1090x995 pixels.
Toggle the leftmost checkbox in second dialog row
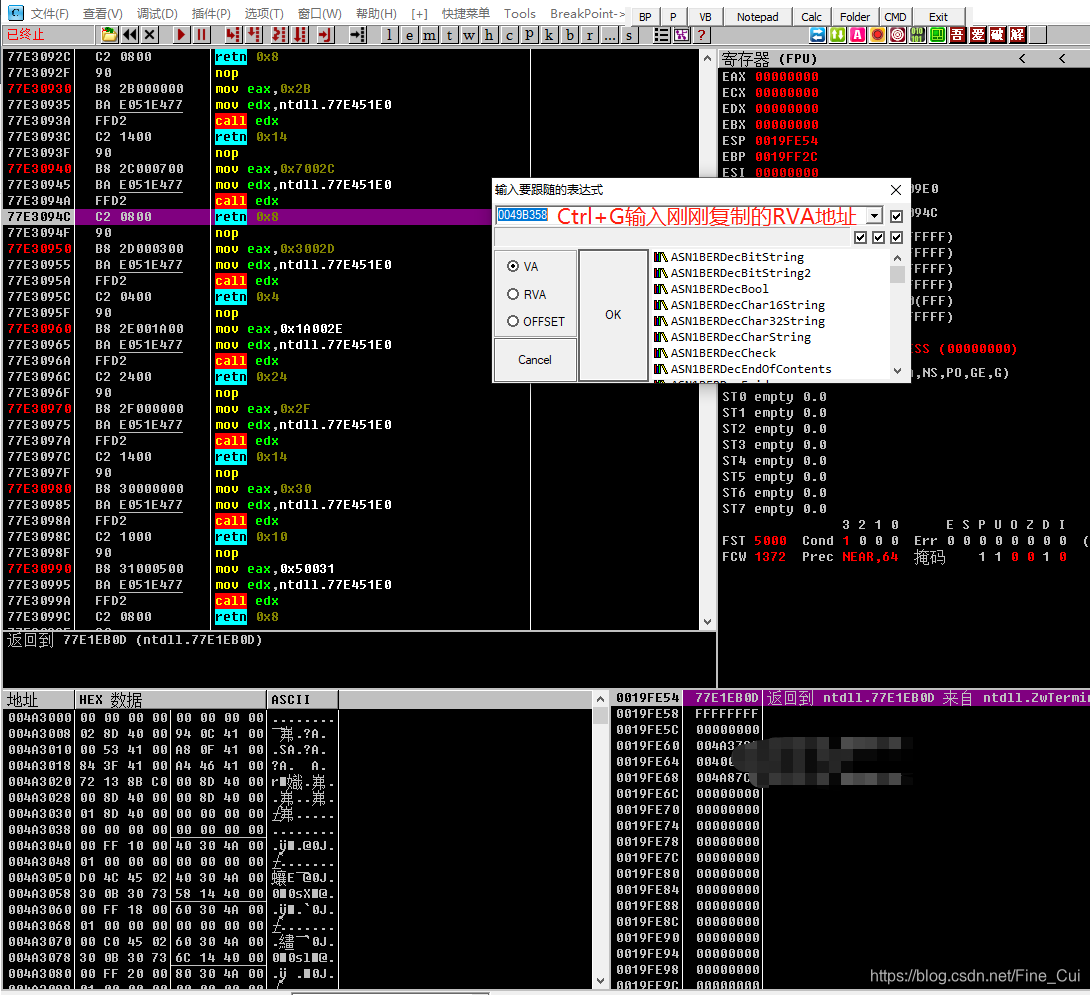pos(861,238)
